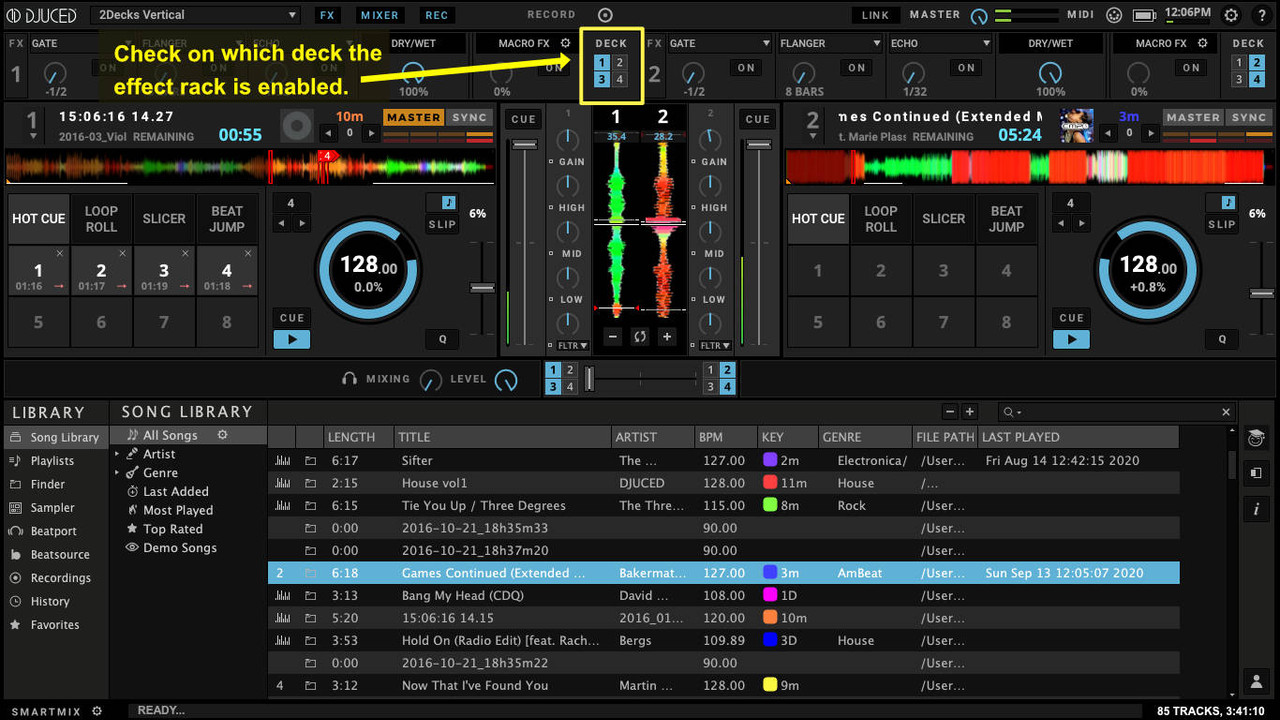Viewport: 1280px width, 720px height.
Task: Open the SMARTMIX settings gear
Action: 97,711
